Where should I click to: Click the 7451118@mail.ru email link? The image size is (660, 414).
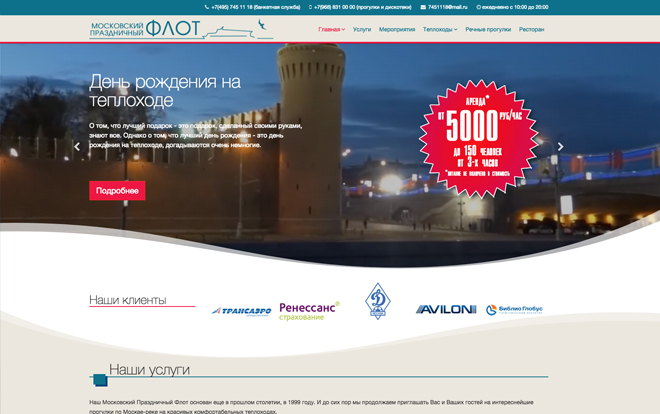(x=448, y=7)
